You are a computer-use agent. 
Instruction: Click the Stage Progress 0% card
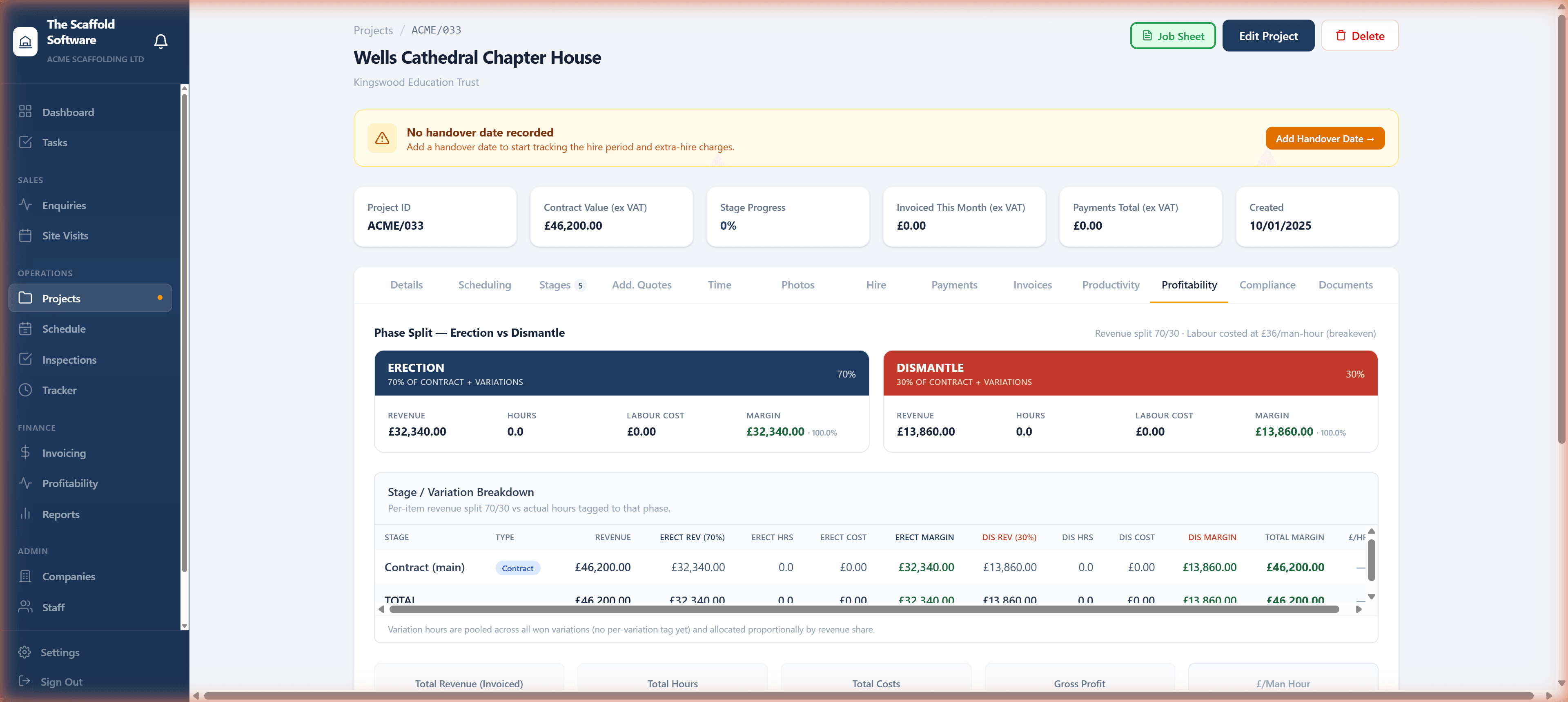coord(788,216)
